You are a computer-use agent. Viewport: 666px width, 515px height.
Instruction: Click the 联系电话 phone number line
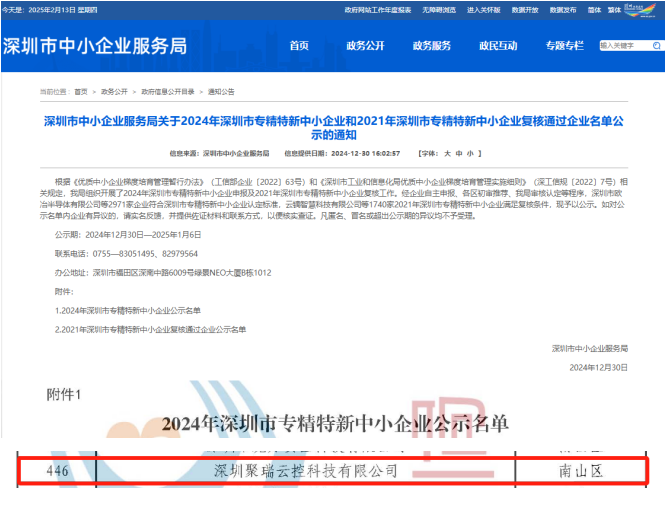click(126, 254)
